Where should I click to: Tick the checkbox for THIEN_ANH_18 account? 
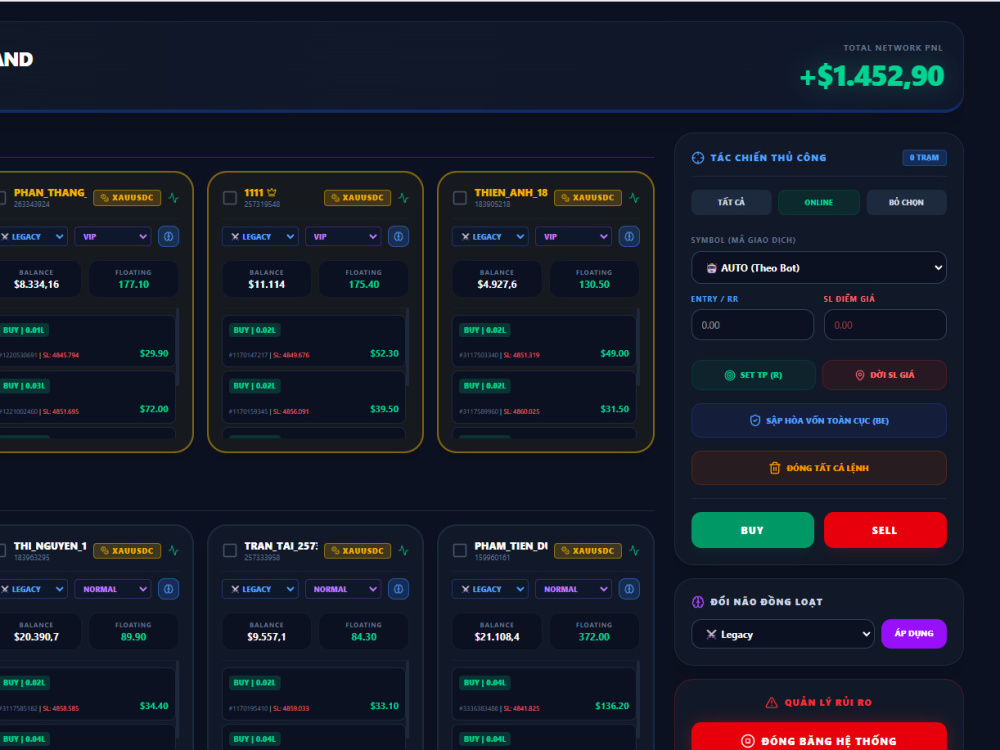tap(460, 198)
